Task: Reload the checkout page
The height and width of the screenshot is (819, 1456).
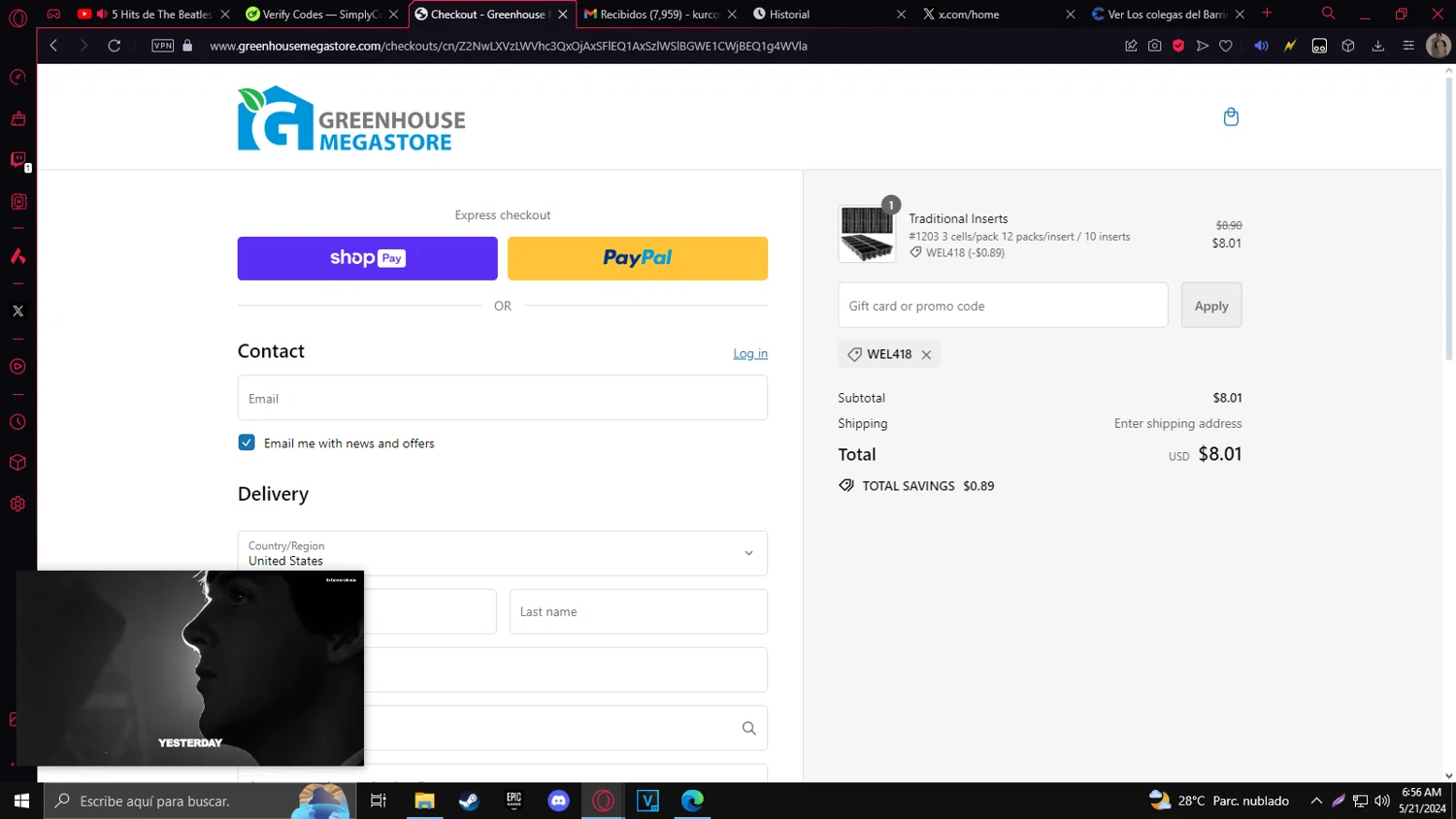Action: tap(115, 46)
